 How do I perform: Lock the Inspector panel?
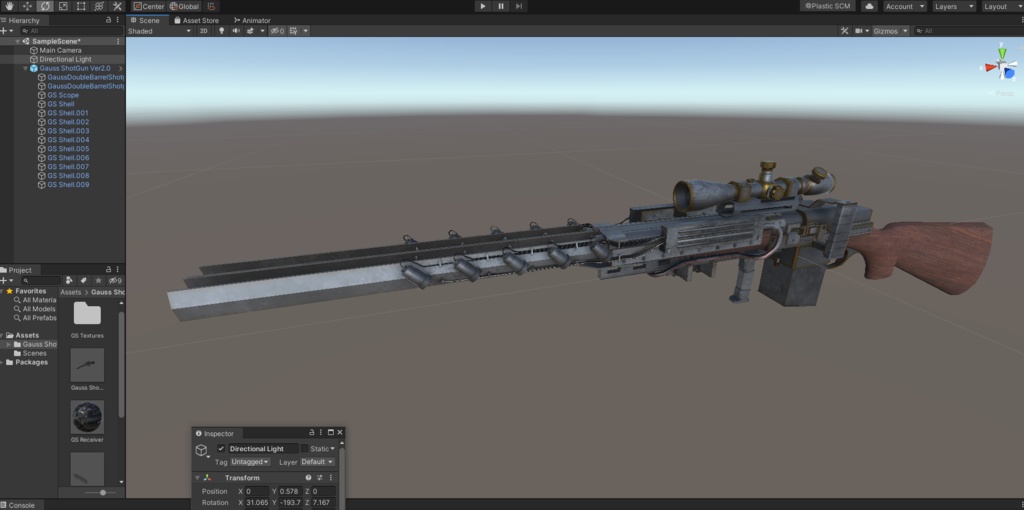click(312, 432)
